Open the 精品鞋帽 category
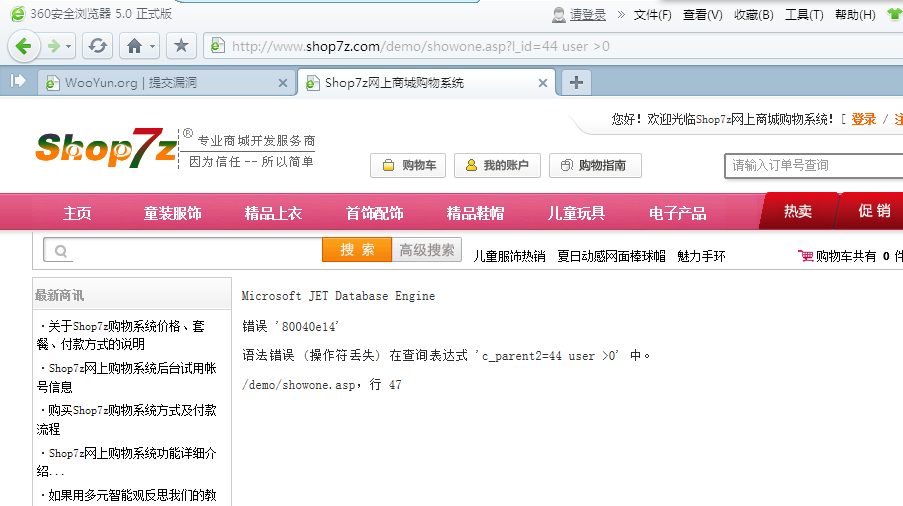Image resolution: width=903 pixels, height=506 pixels. point(475,213)
